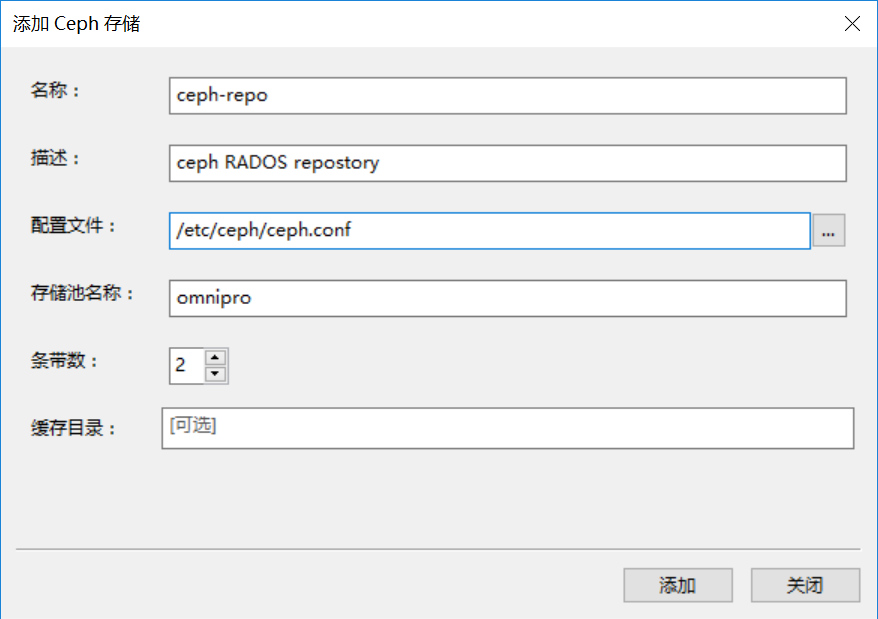Increase stripe count with the up arrow
The width and height of the screenshot is (878, 619).
216,357
